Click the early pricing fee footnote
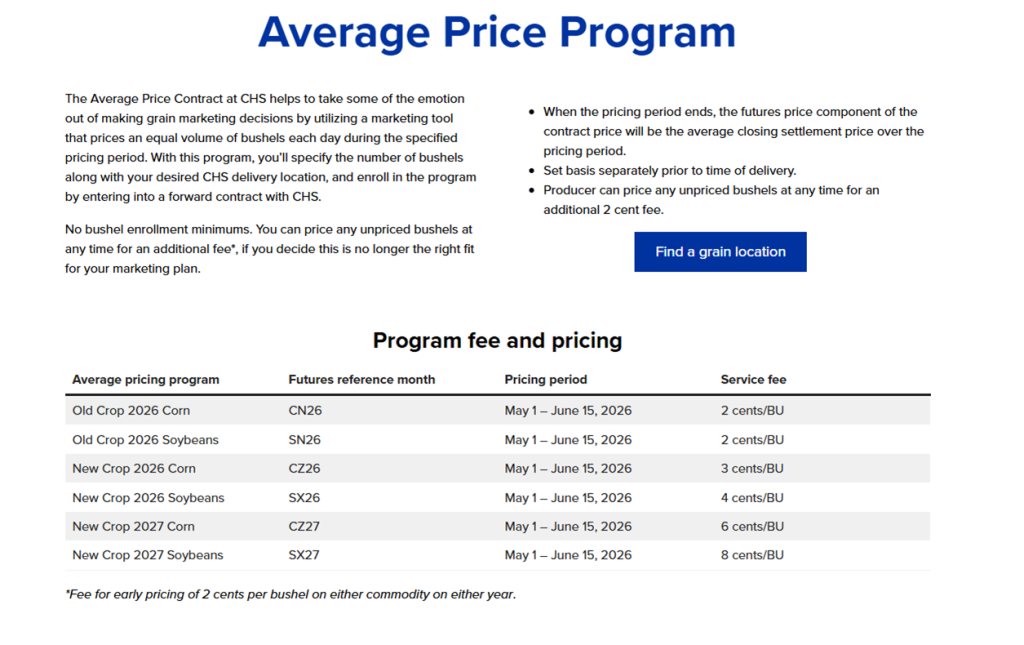Viewport: 1024px width, 645px height. click(x=290, y=595)
